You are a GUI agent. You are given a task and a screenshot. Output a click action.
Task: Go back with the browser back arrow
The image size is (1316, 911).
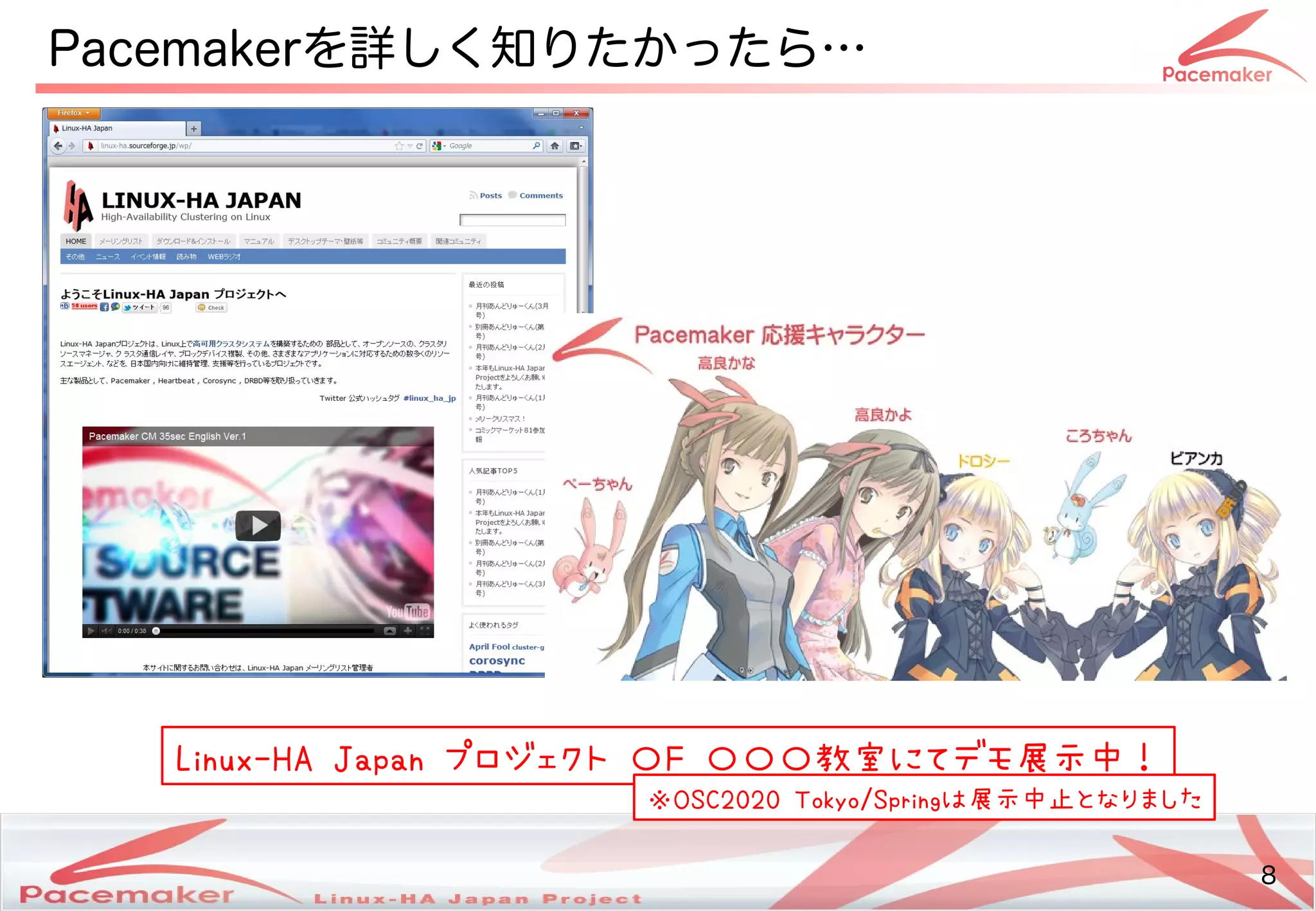point(58,146)
